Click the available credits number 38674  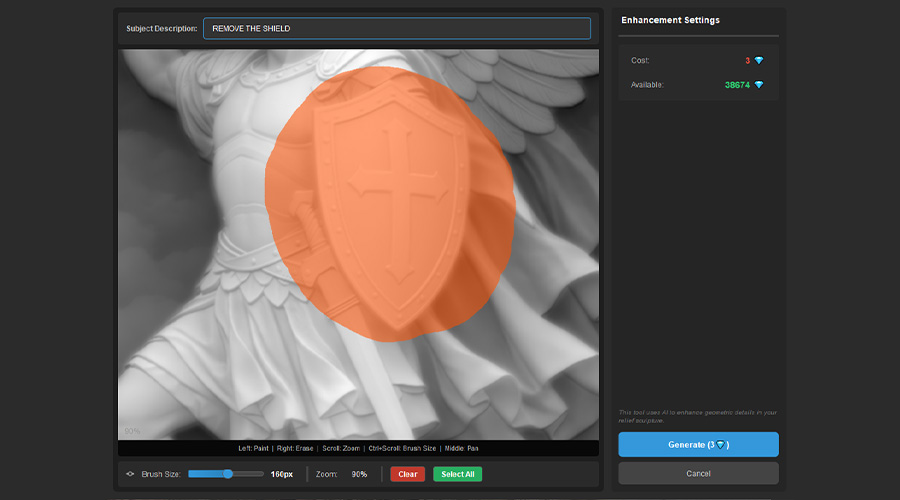pos(737,85)
